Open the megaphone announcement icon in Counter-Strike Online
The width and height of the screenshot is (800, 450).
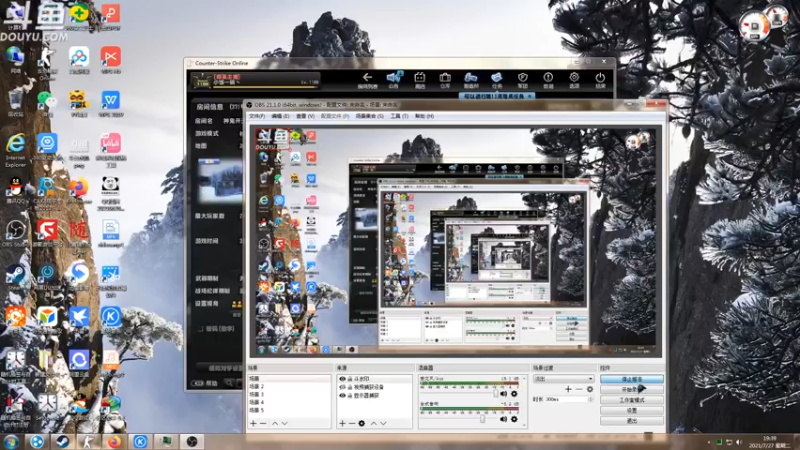393,78
